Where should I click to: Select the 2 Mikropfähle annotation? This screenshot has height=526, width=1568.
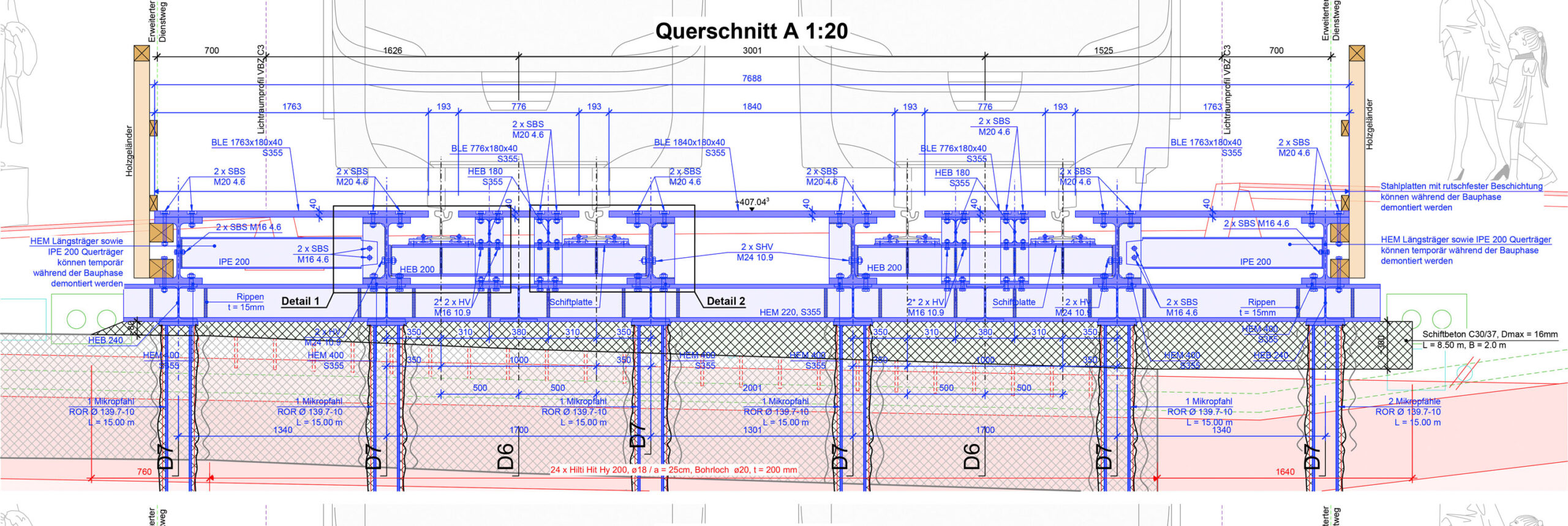pos(1414,402)
